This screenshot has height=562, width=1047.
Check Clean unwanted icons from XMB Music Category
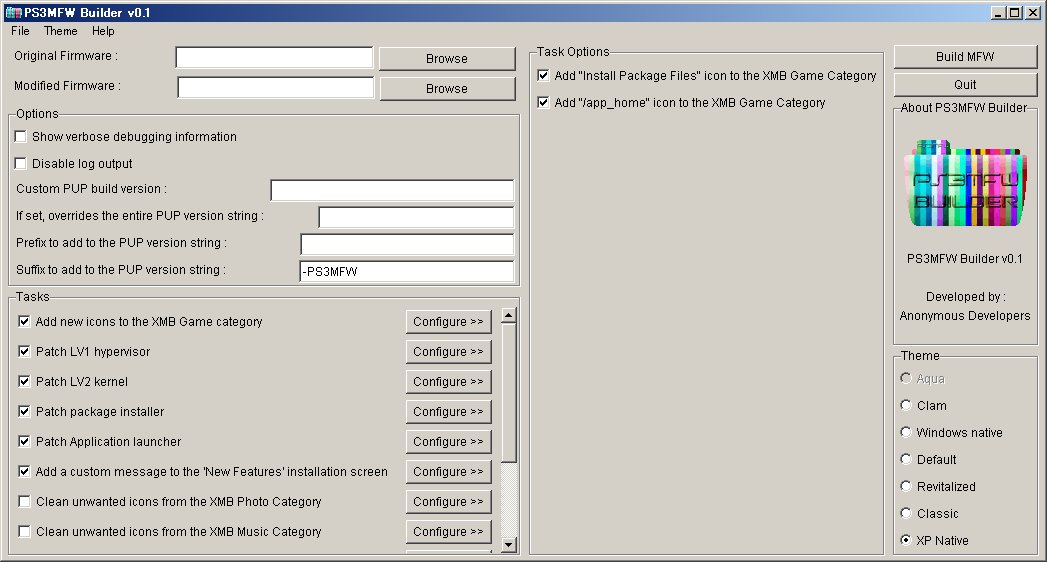pyautogui.click(x=24, y=532)
